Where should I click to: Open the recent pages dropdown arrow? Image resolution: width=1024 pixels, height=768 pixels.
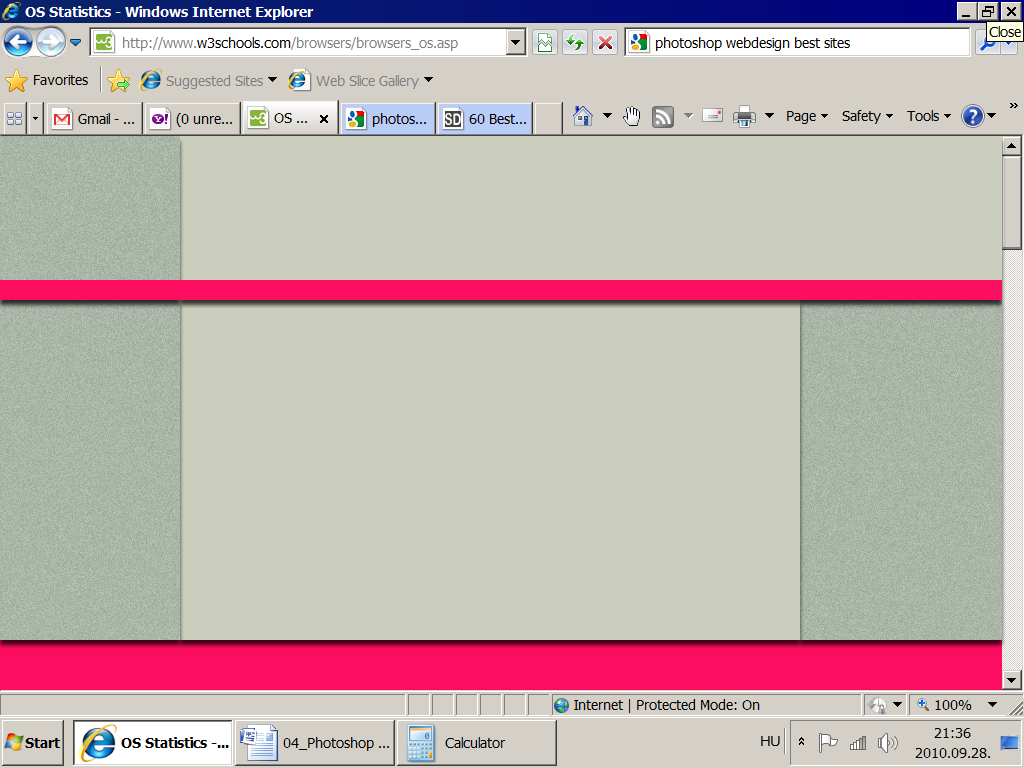(76, 43)
